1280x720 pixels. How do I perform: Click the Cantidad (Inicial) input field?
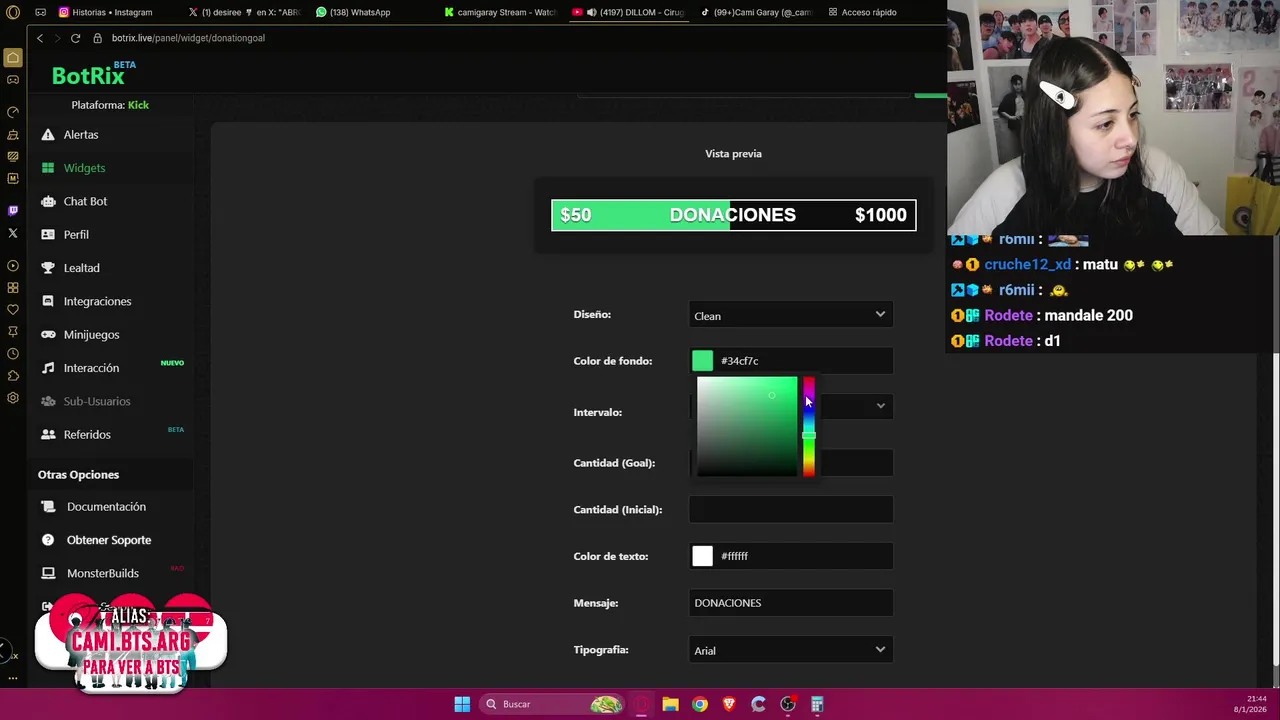coord(790,509)
